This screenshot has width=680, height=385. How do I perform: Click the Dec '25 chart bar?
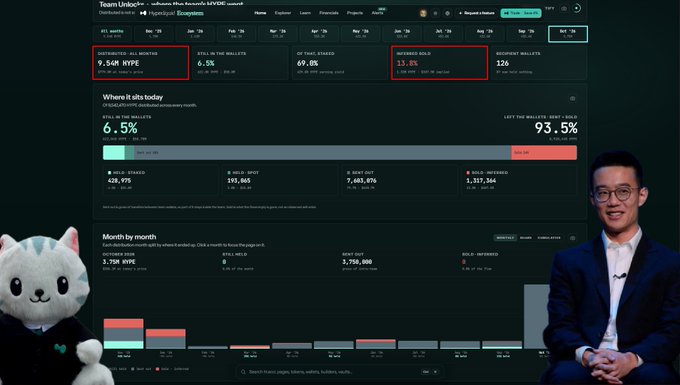tap(123, 334)
